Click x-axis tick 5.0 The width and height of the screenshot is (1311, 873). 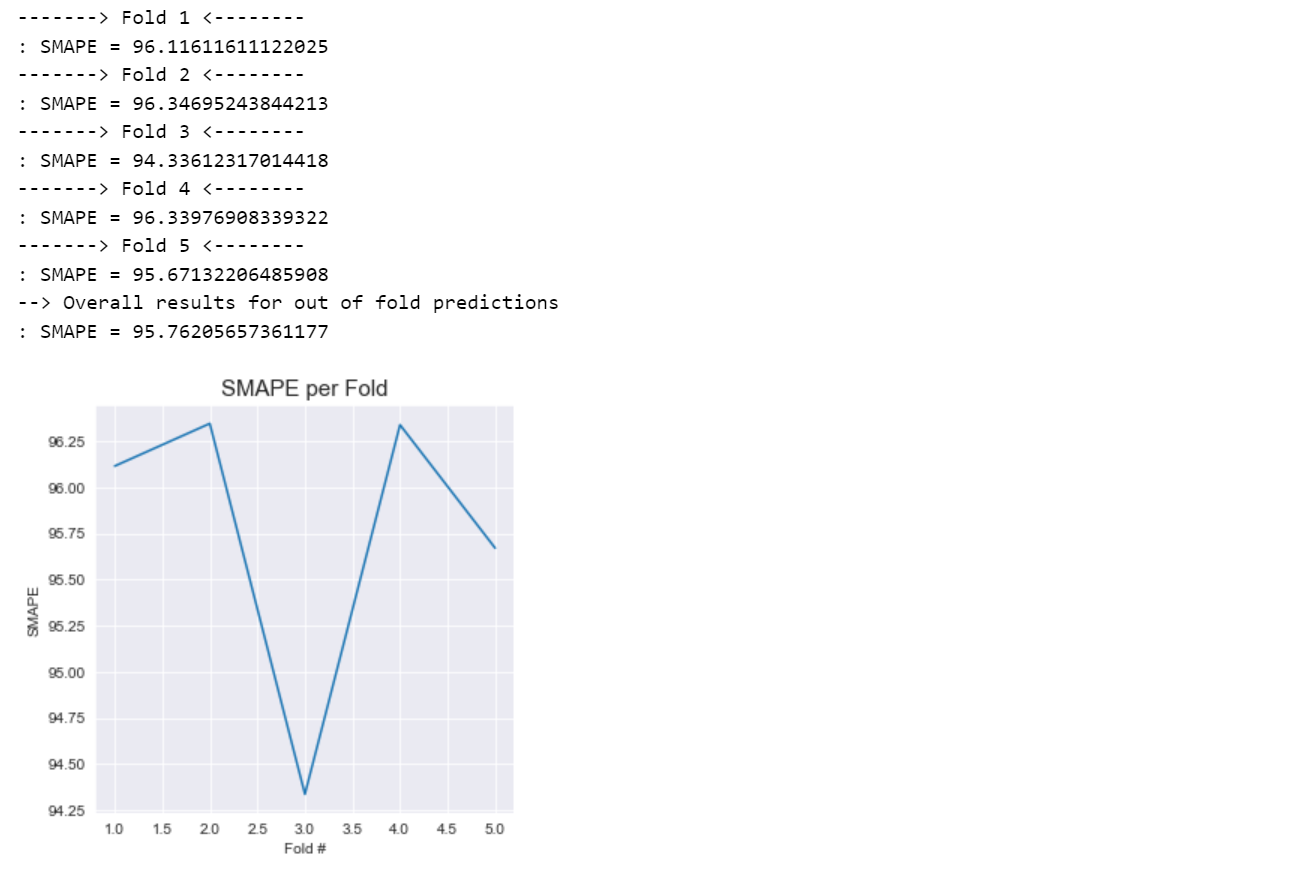point(495,829)
